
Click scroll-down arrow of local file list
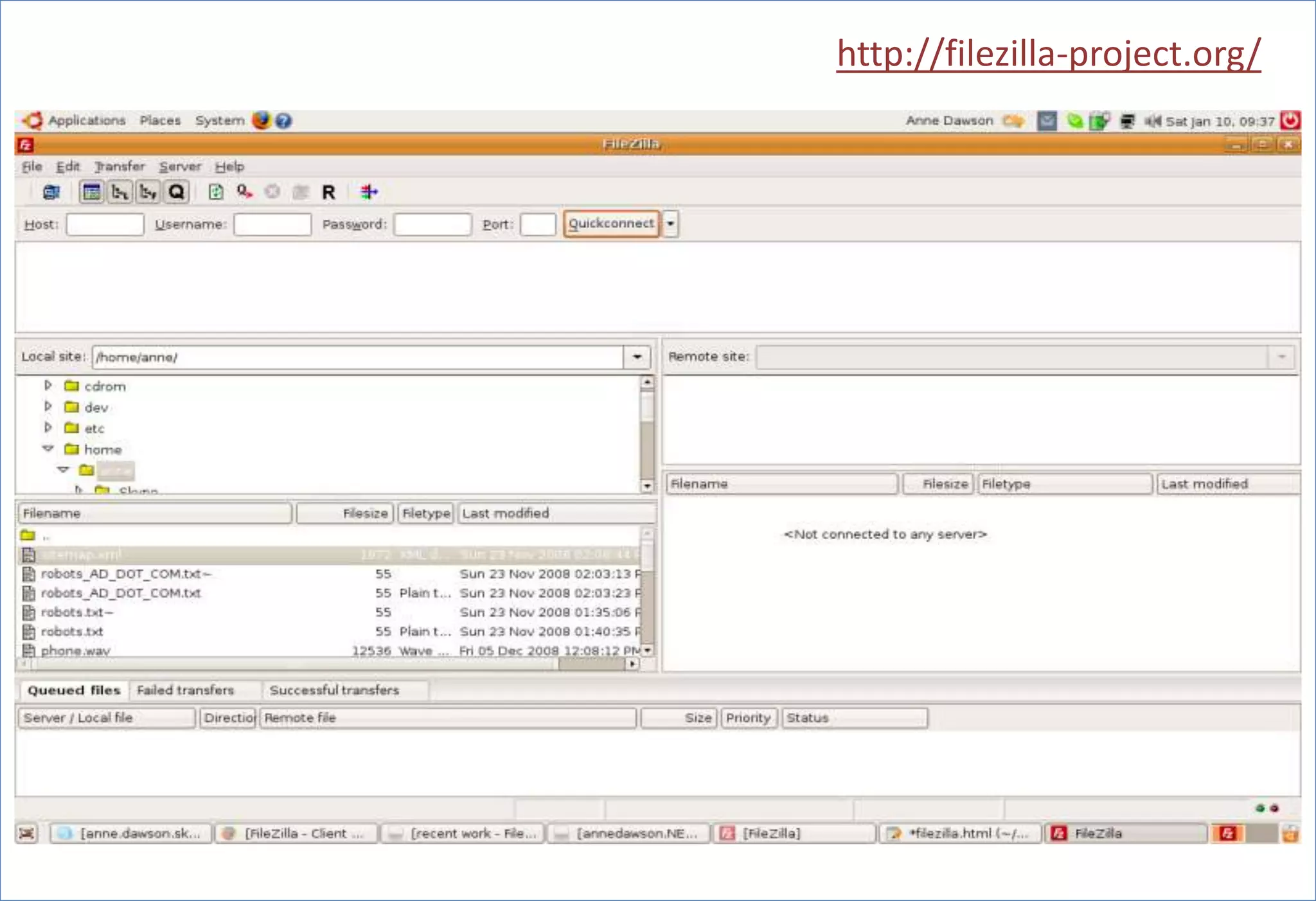pyautogui.click(x=647, y=650)
